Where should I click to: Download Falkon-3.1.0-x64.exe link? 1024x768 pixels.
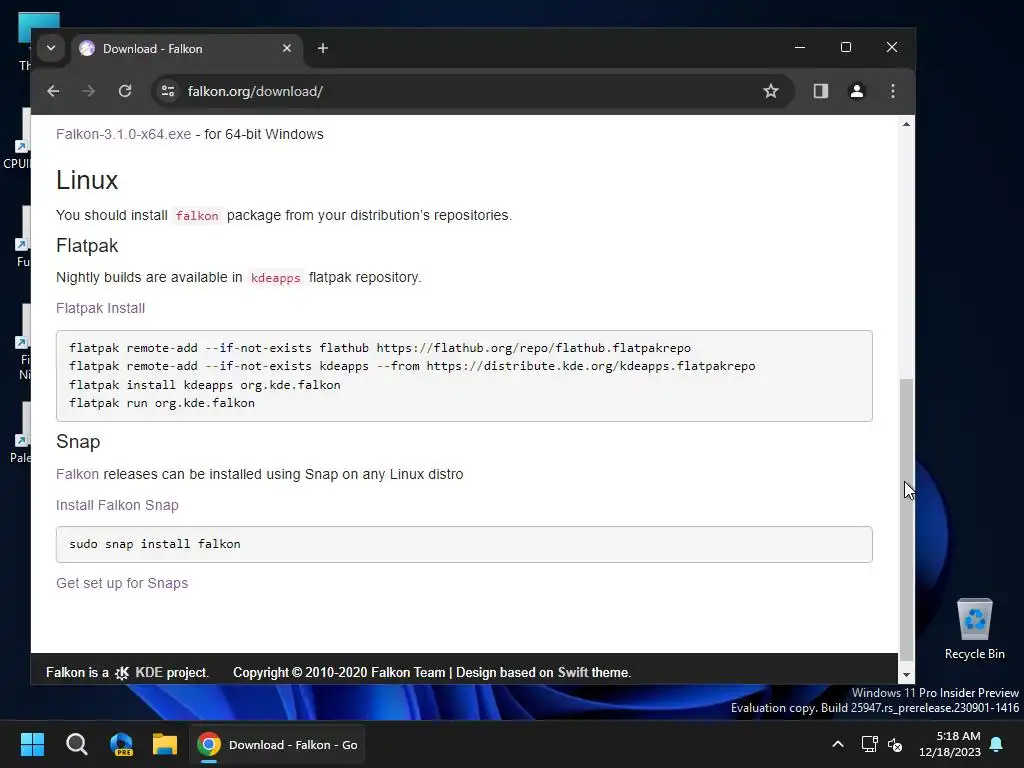click(123, 135)
